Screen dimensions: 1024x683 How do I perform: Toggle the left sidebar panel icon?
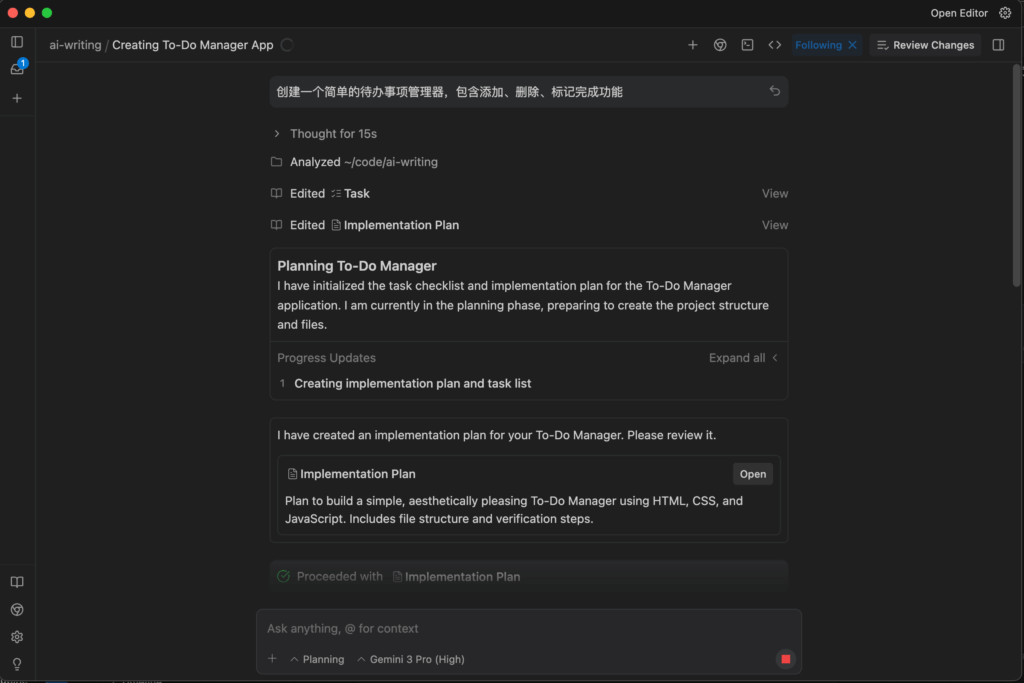17,42
